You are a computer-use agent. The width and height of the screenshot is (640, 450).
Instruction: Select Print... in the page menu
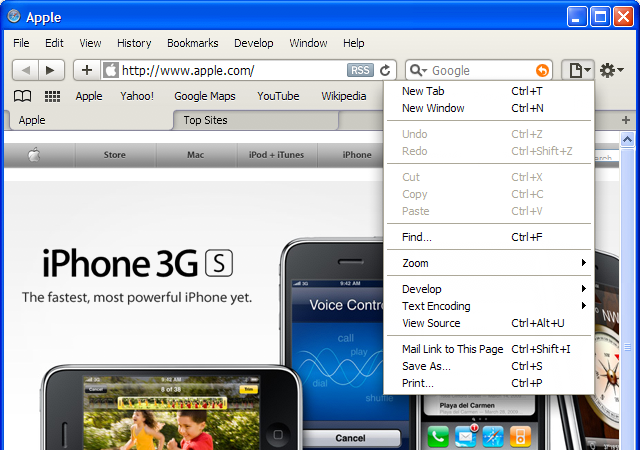(x=489, y=383)
